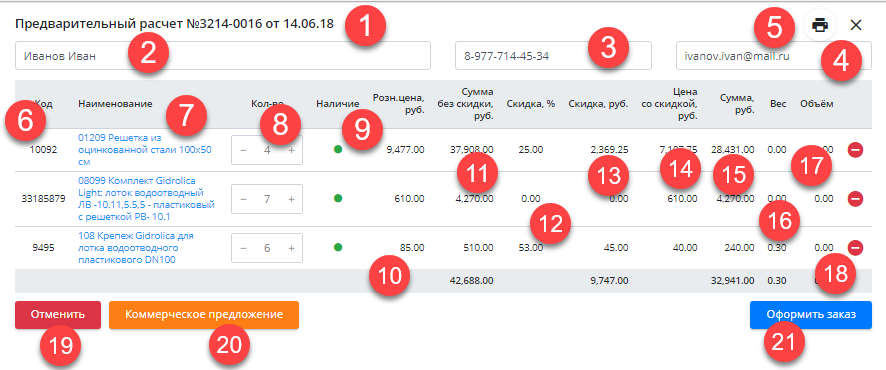Click total without discount 42,688.00
The width and height of the screenshot is (886, 370).
[471, 280]
